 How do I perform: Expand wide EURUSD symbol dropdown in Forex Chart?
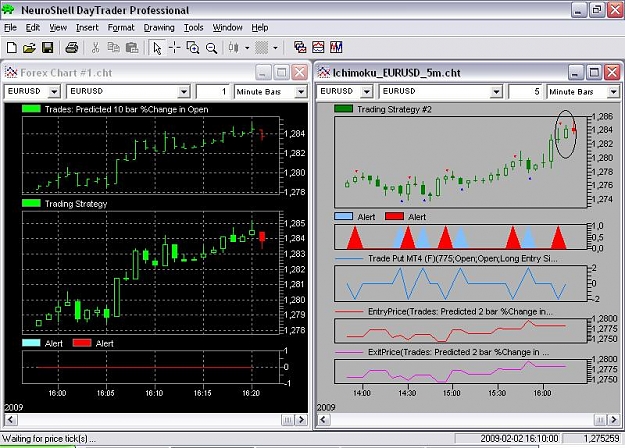(x=183, y=92)
